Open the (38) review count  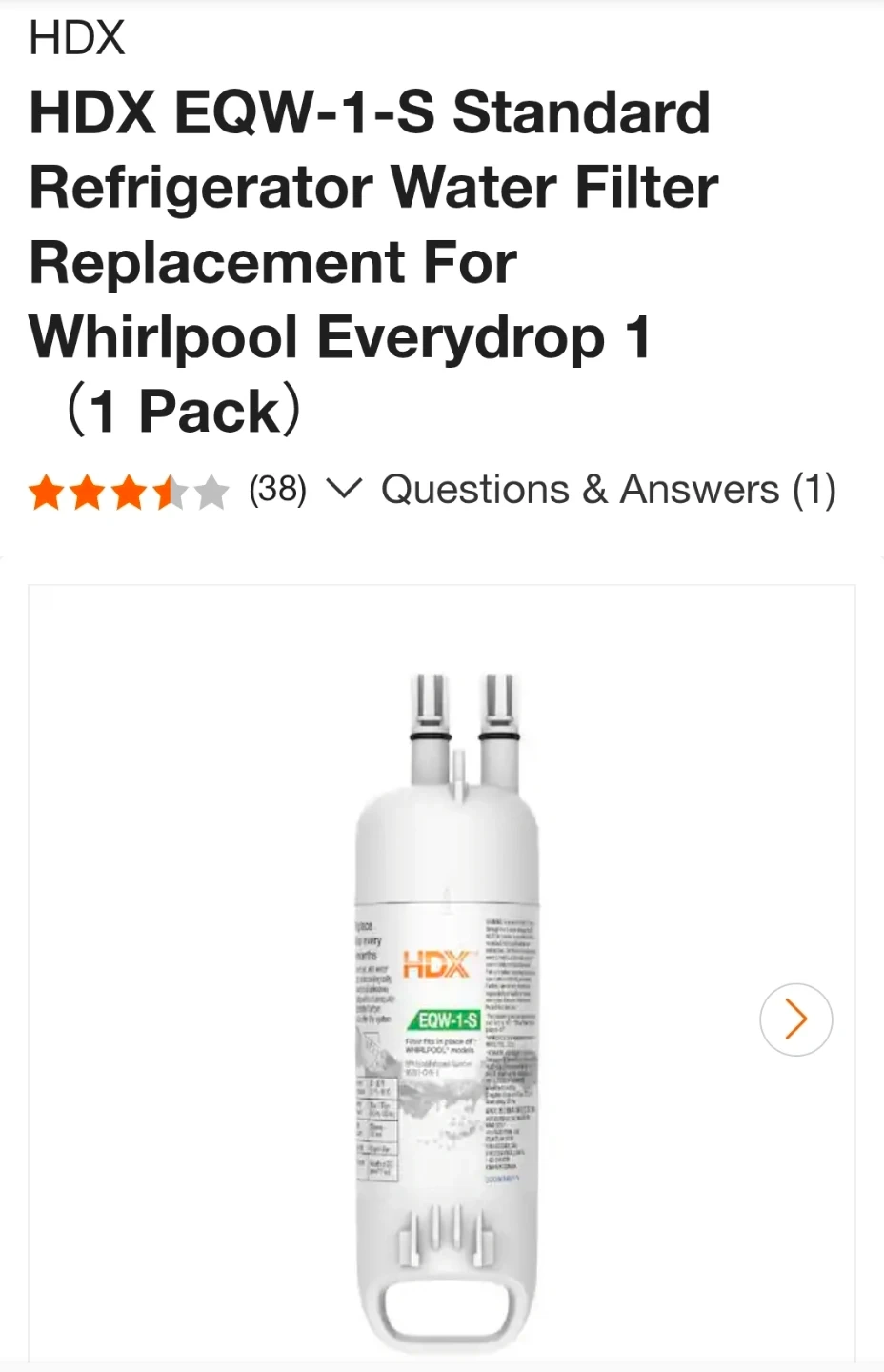[277, 490]
